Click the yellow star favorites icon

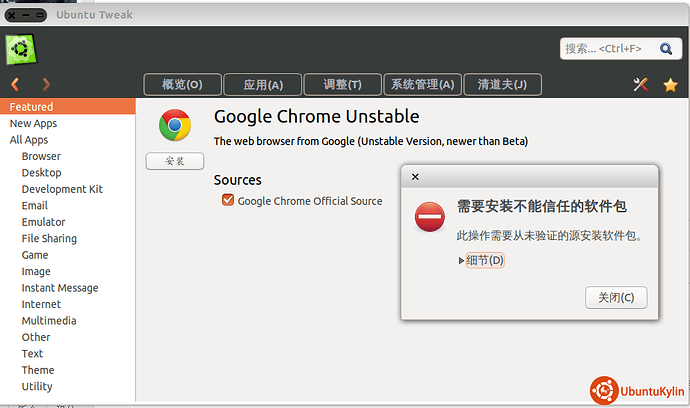(670, 85)
